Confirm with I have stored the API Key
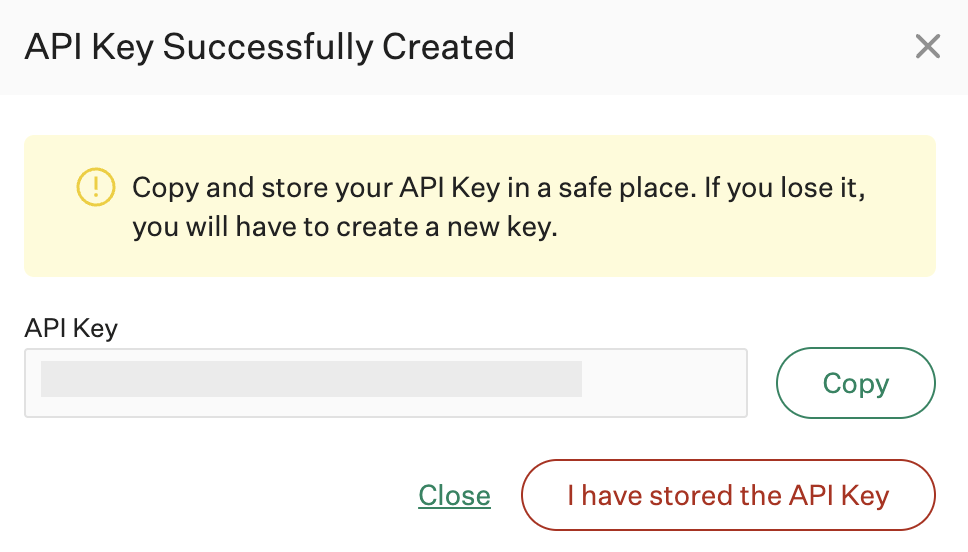968x552 pixels. (x=728, y=495)
